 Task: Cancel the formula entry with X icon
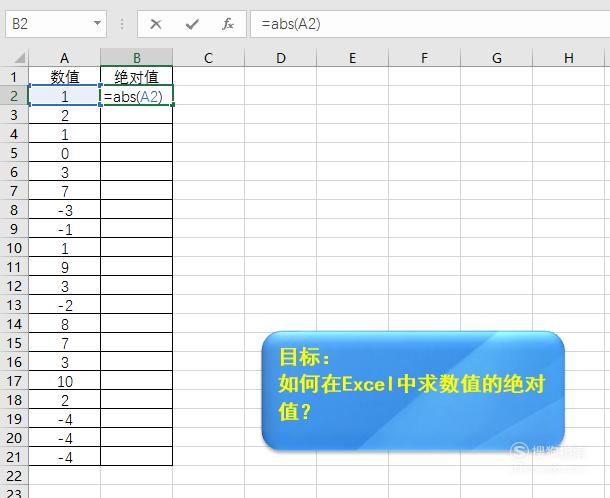click(156, 24)
